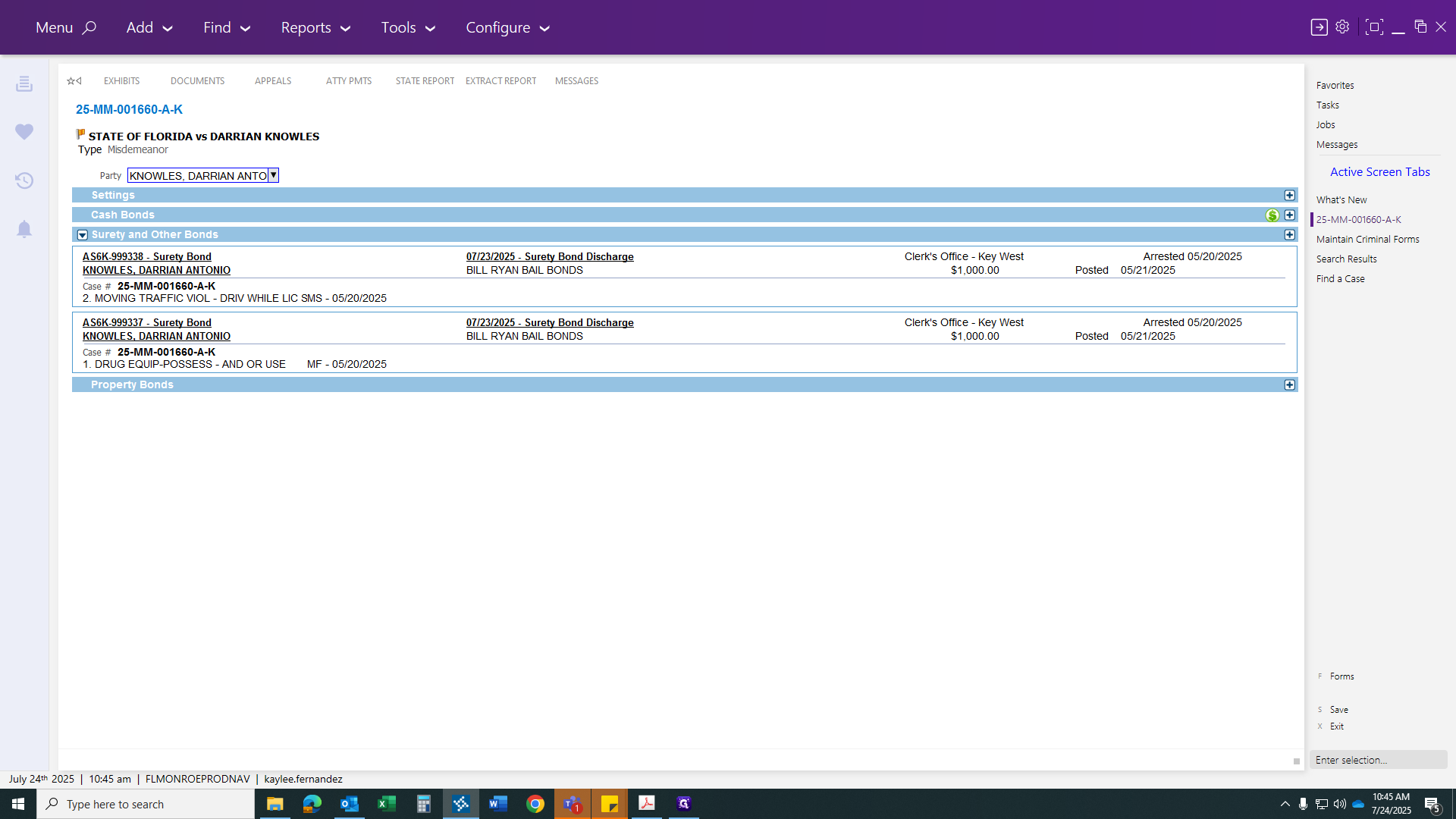The image size is (1456, 819).
Task: Open the history clock icon in sidebar
Action: (x=24, y=180)
